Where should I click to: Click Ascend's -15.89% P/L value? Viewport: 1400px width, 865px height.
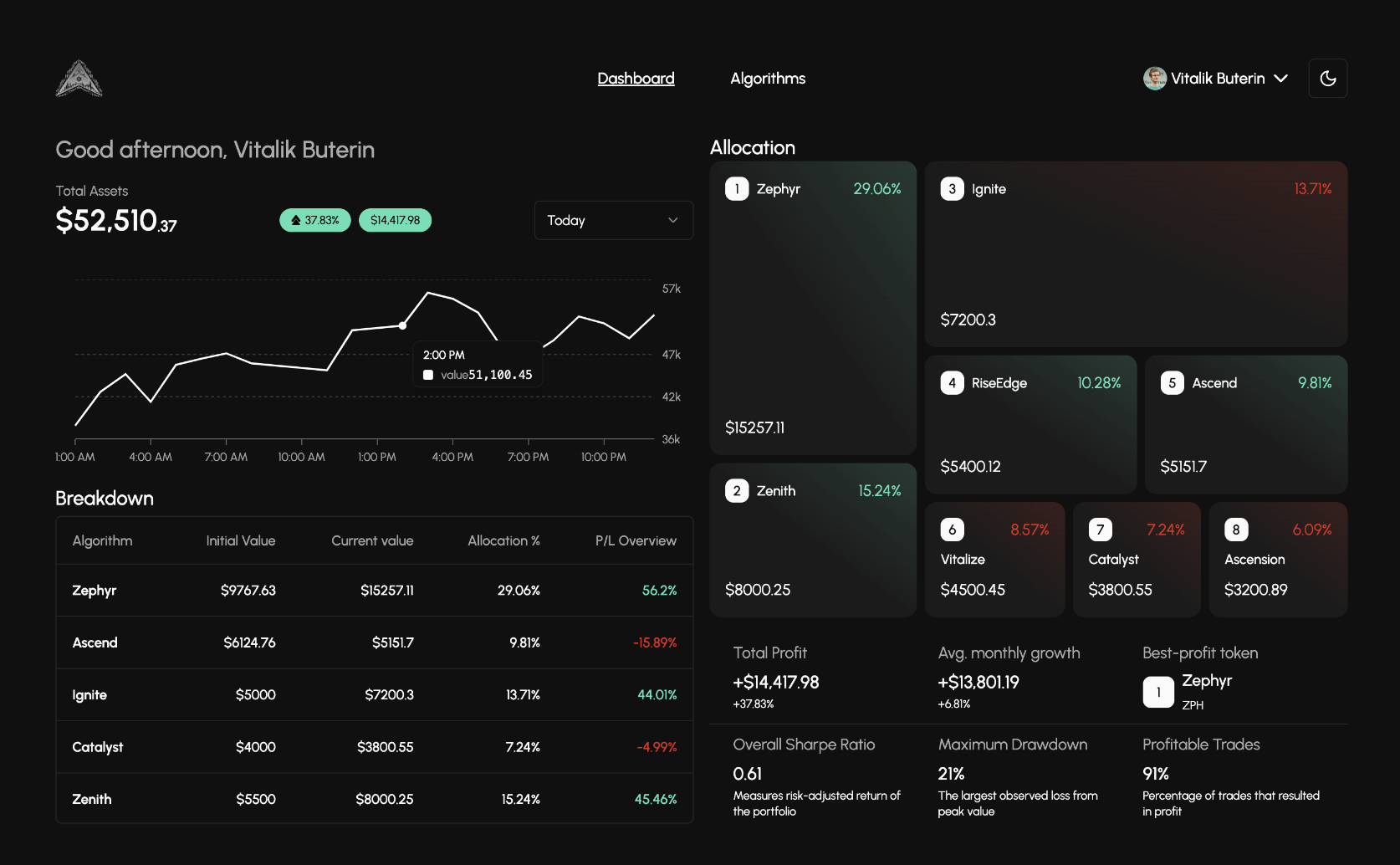coord(655,642)
